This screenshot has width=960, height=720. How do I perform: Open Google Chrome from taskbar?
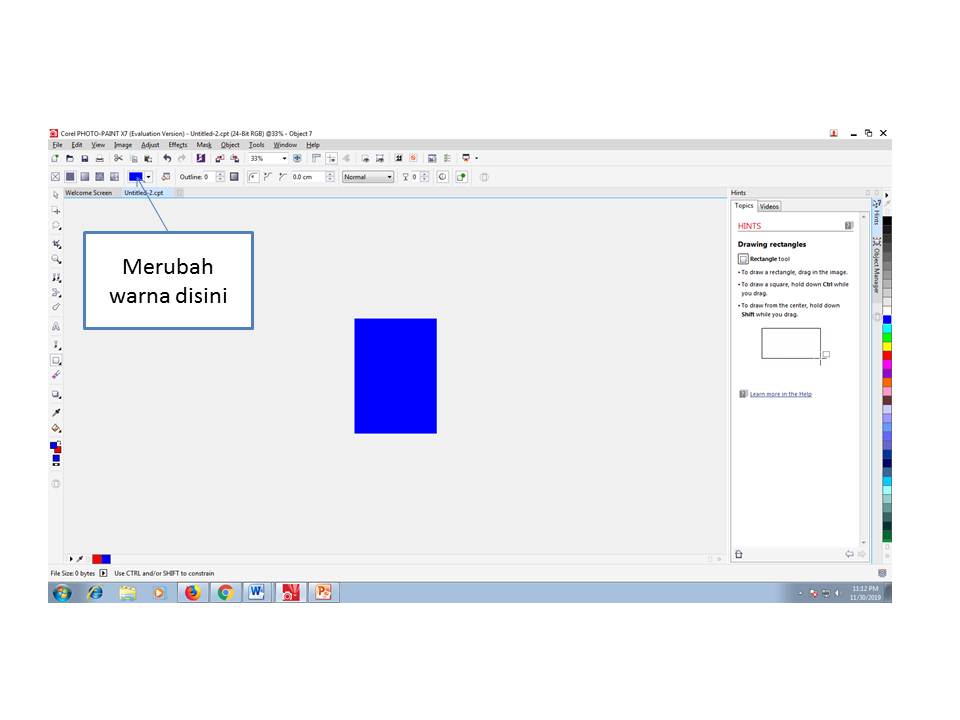[x=225, y=593]
